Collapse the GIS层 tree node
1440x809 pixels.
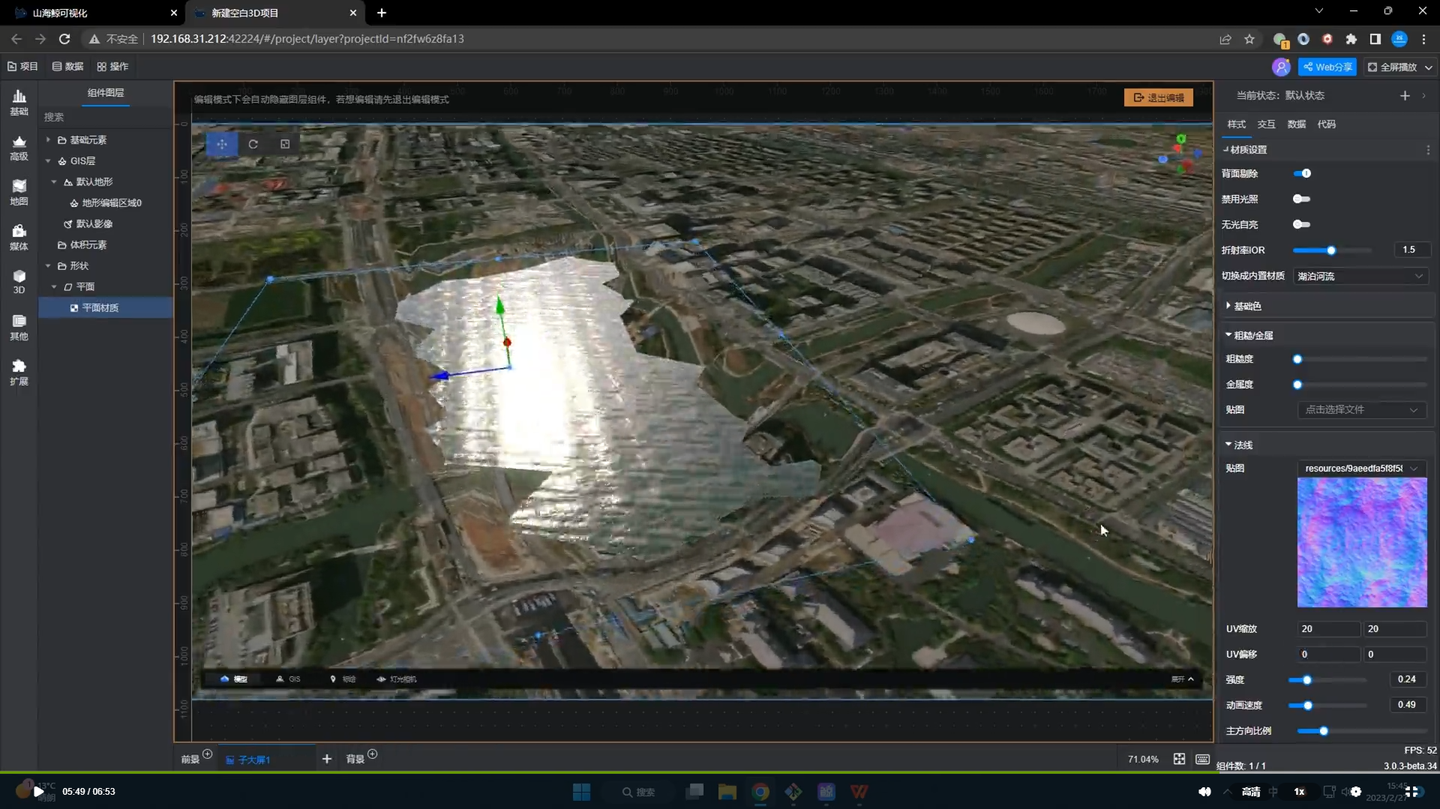pyautogui.click(x=48, y=161)
